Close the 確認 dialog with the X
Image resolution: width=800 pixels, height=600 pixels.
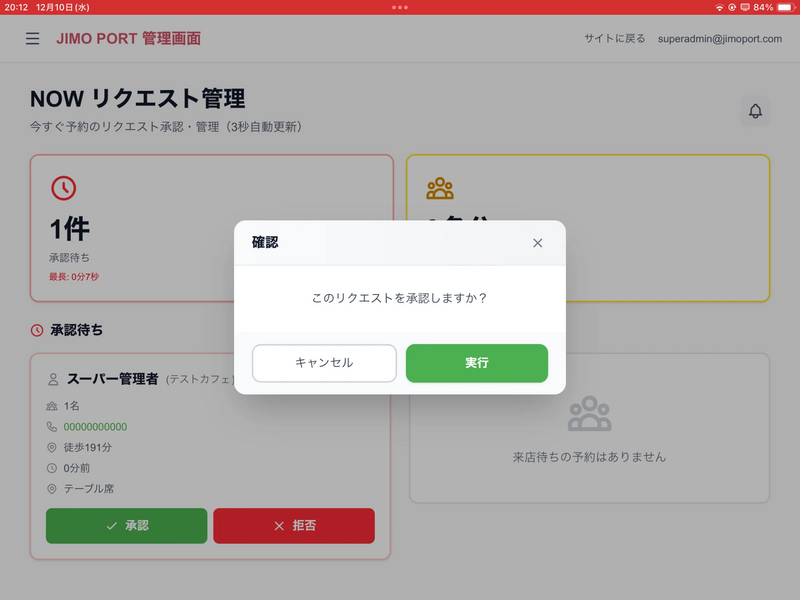click(538, 243)
